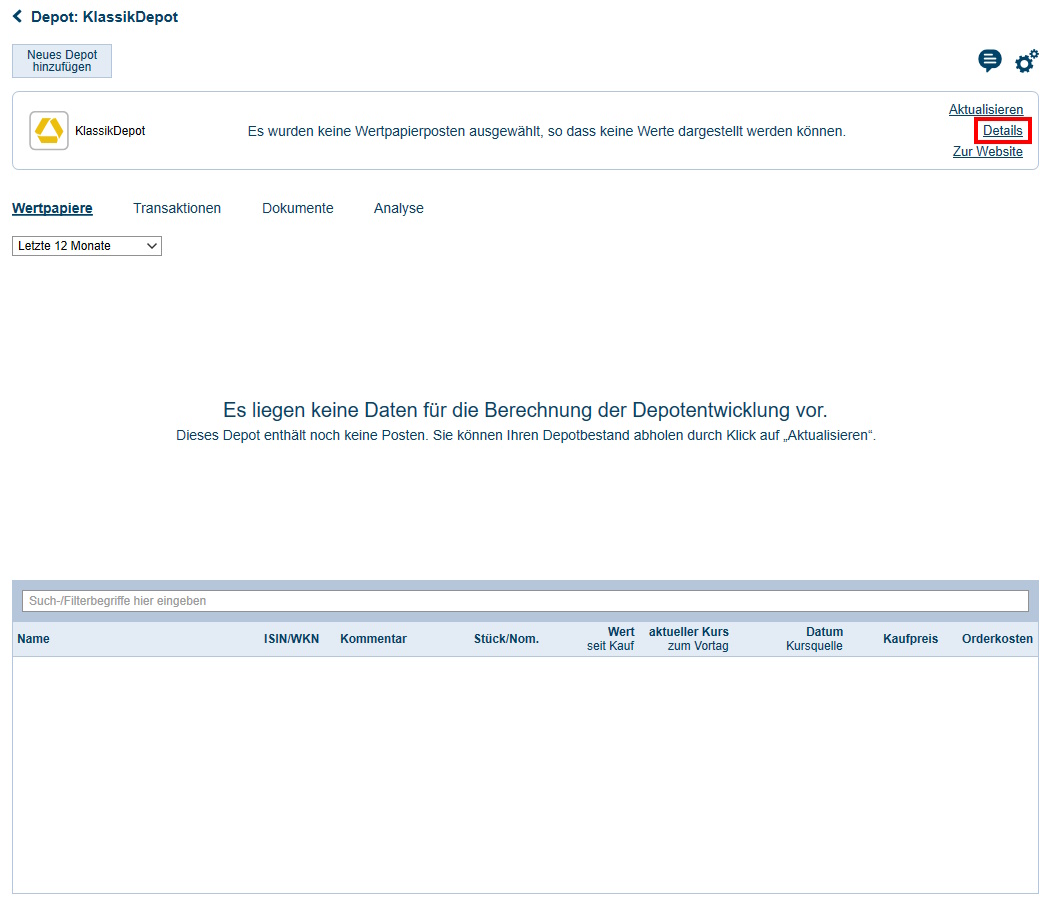Follow the 'Zur Website' link
This screenshot has height=897, width=1046.
point(988,151)
